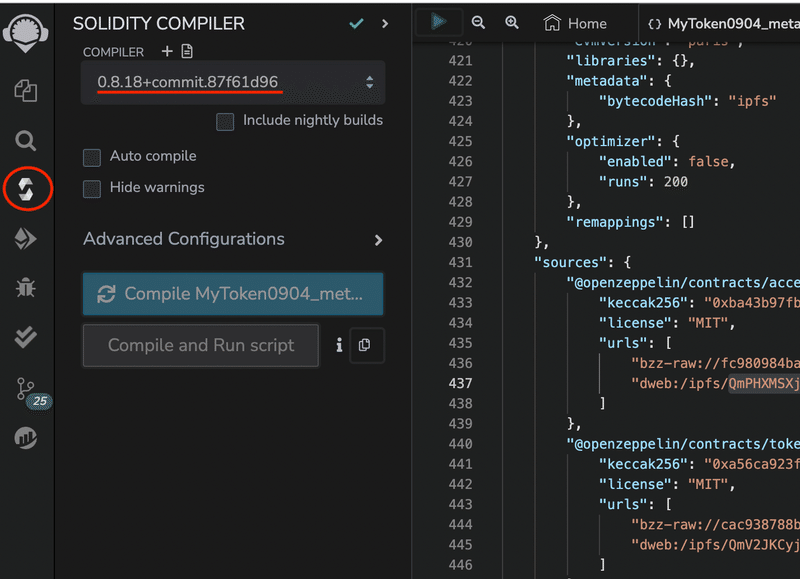The image size is (800, 579).
Task: Click the plus icon to add custom compiler
Action: (x=167, y=51)
